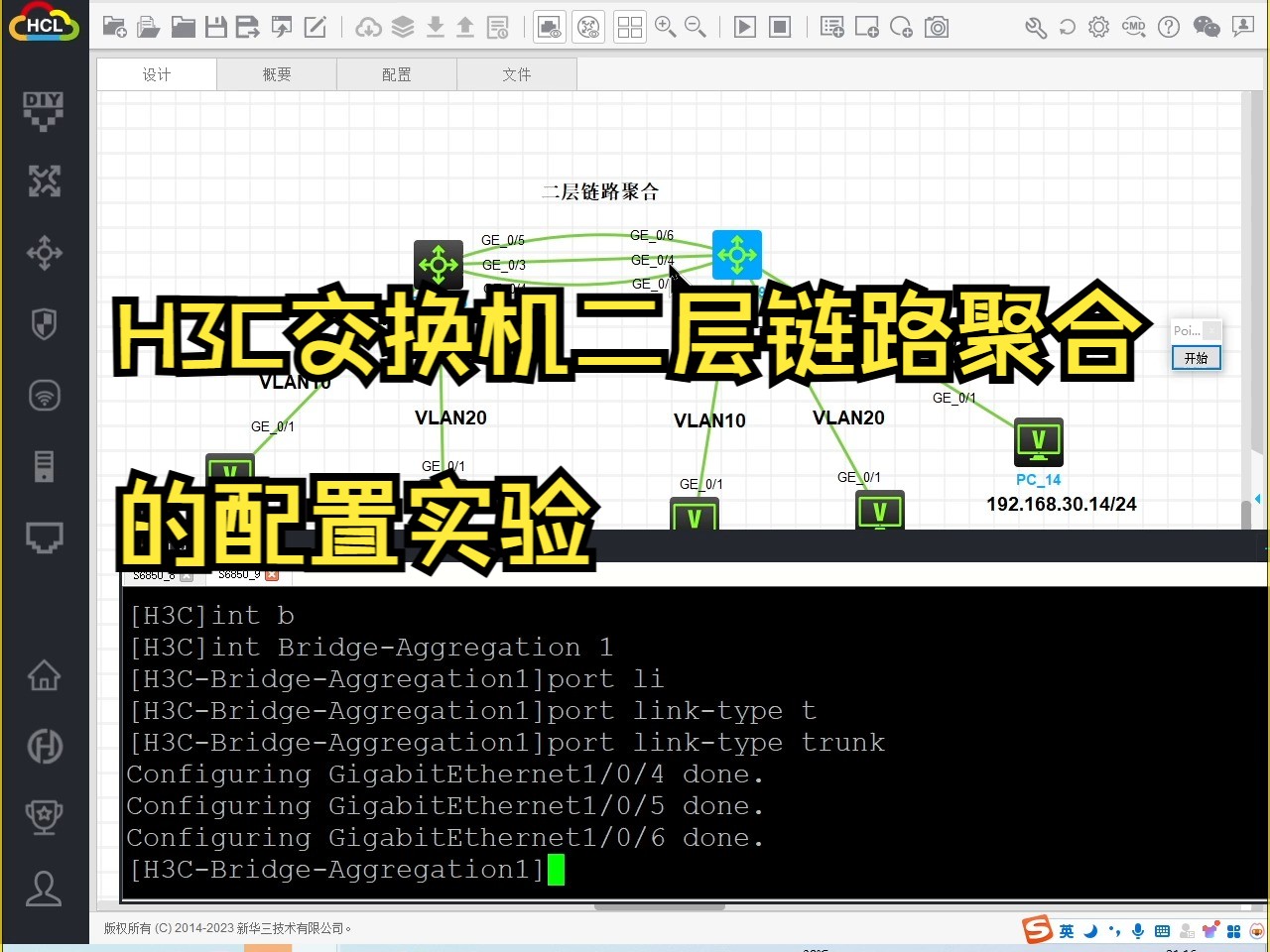This screenshot has height=952, width=1270.
Task: Zoom in on the topology canvas
Action: (x=665, y=27)
